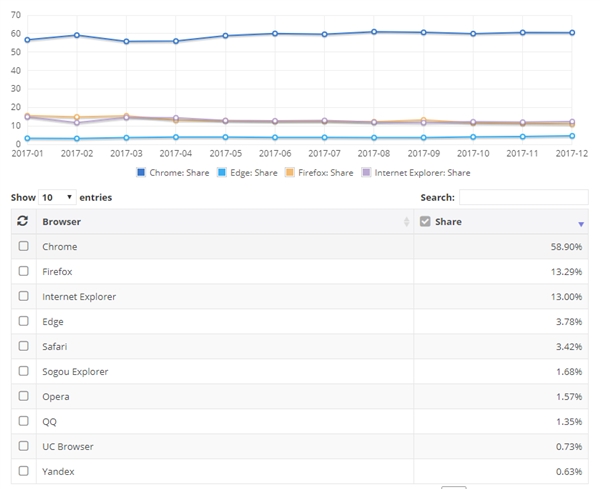Toggle Internet Explorer: Share legend swatch
The height and width of the screenshot is (489, 600).
368,173
